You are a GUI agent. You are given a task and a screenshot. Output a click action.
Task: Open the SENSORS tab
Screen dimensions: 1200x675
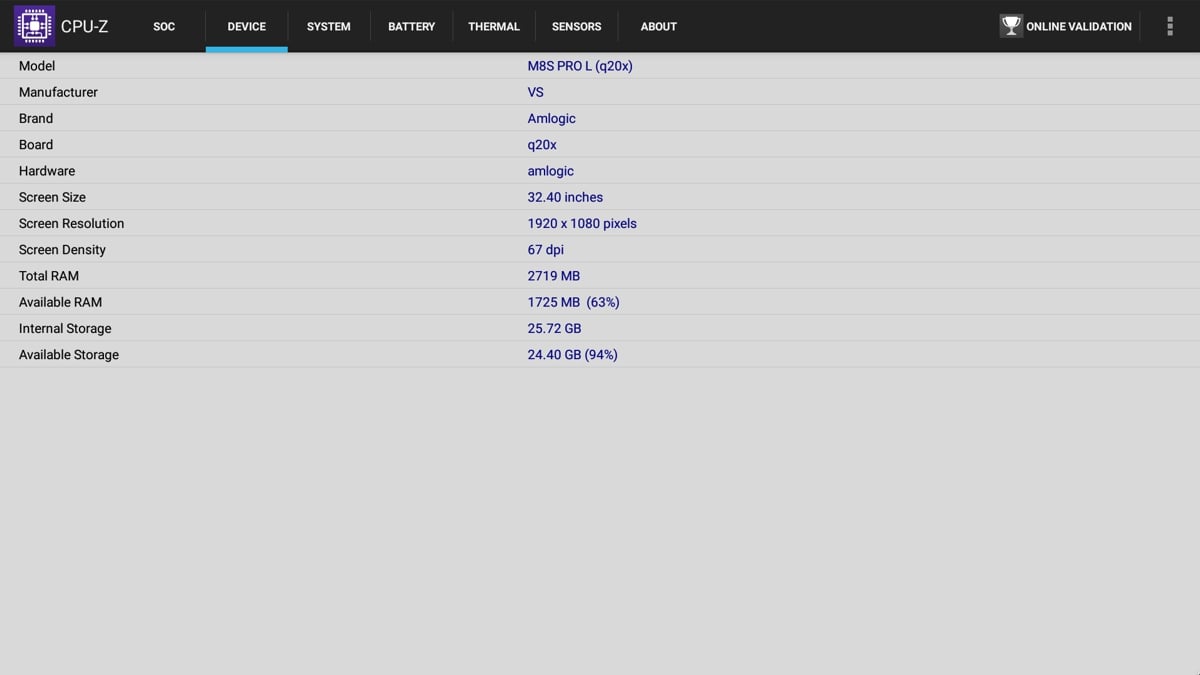[576, 27]
